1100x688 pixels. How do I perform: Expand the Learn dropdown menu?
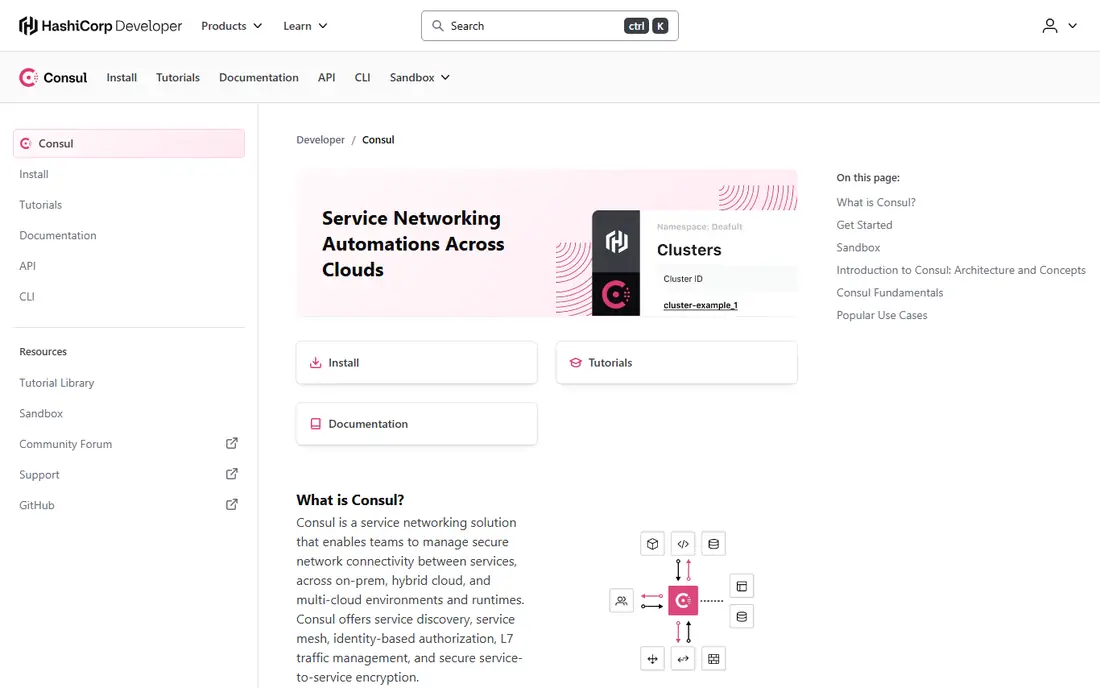[305, 26]
